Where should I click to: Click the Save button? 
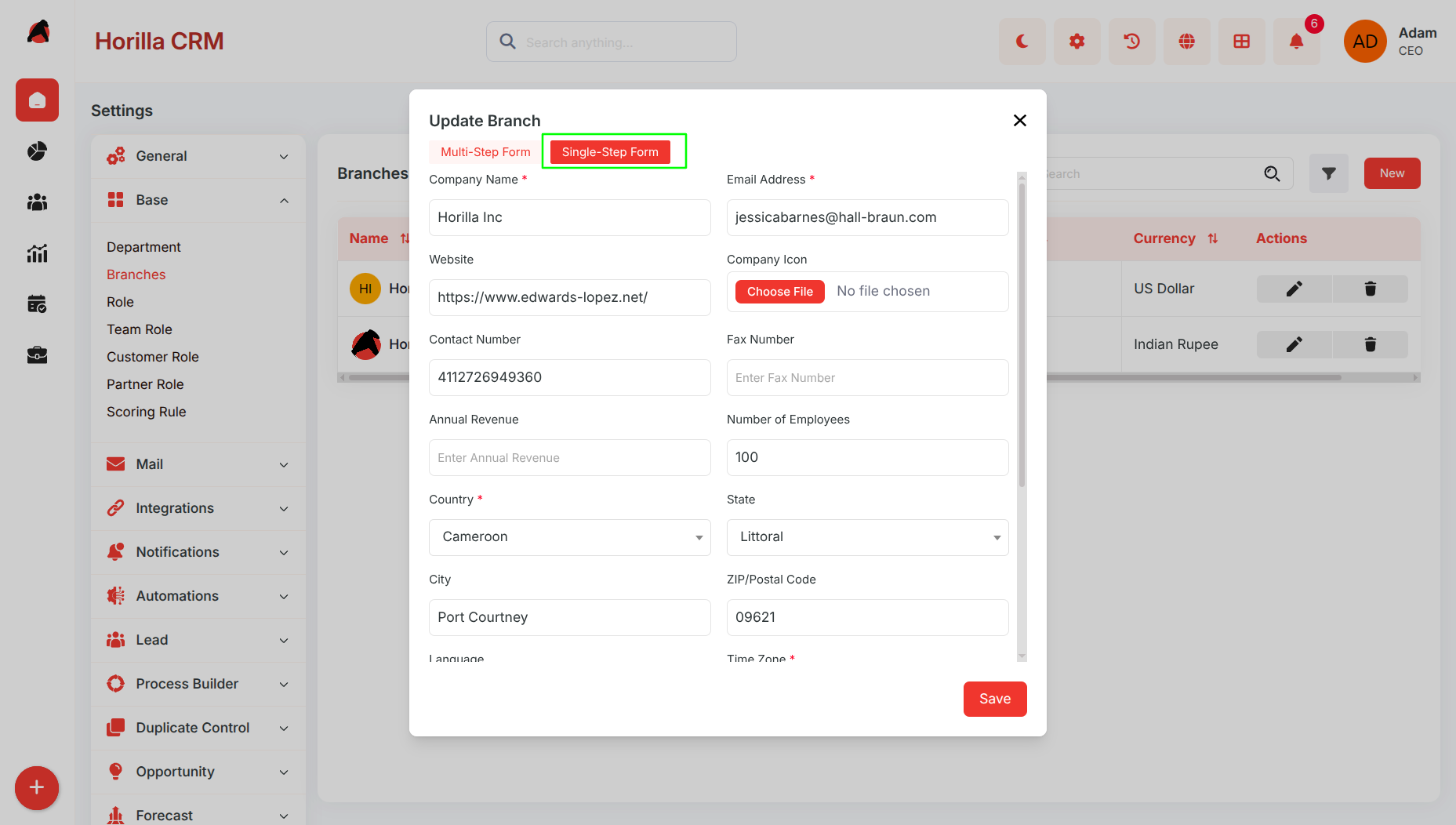tap(995, 699)
